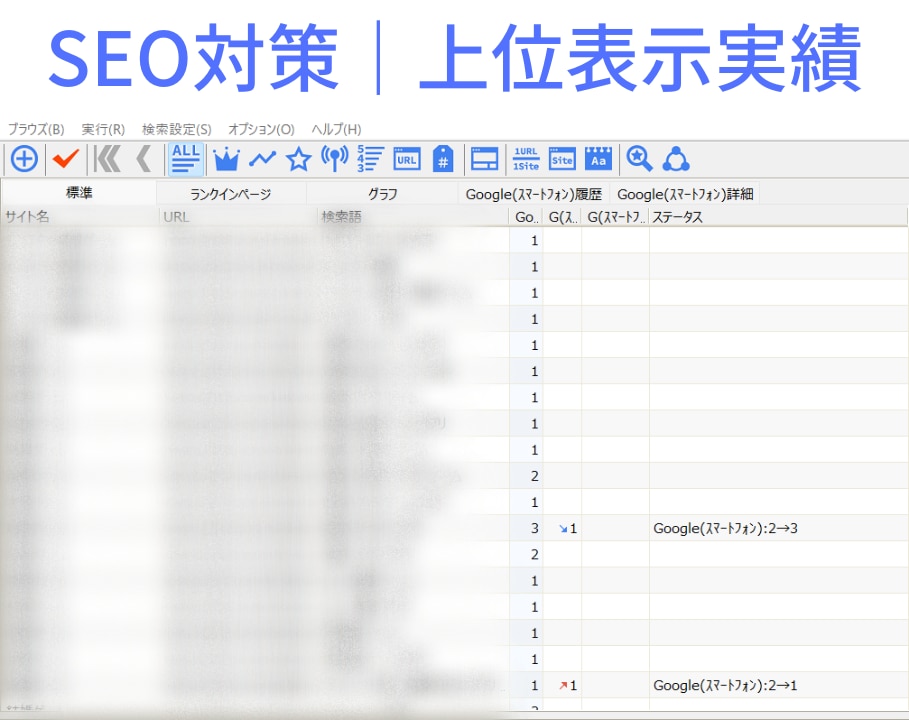
Task: Click the 5-4-3 numbered ranking list icon
Action: 370,159
